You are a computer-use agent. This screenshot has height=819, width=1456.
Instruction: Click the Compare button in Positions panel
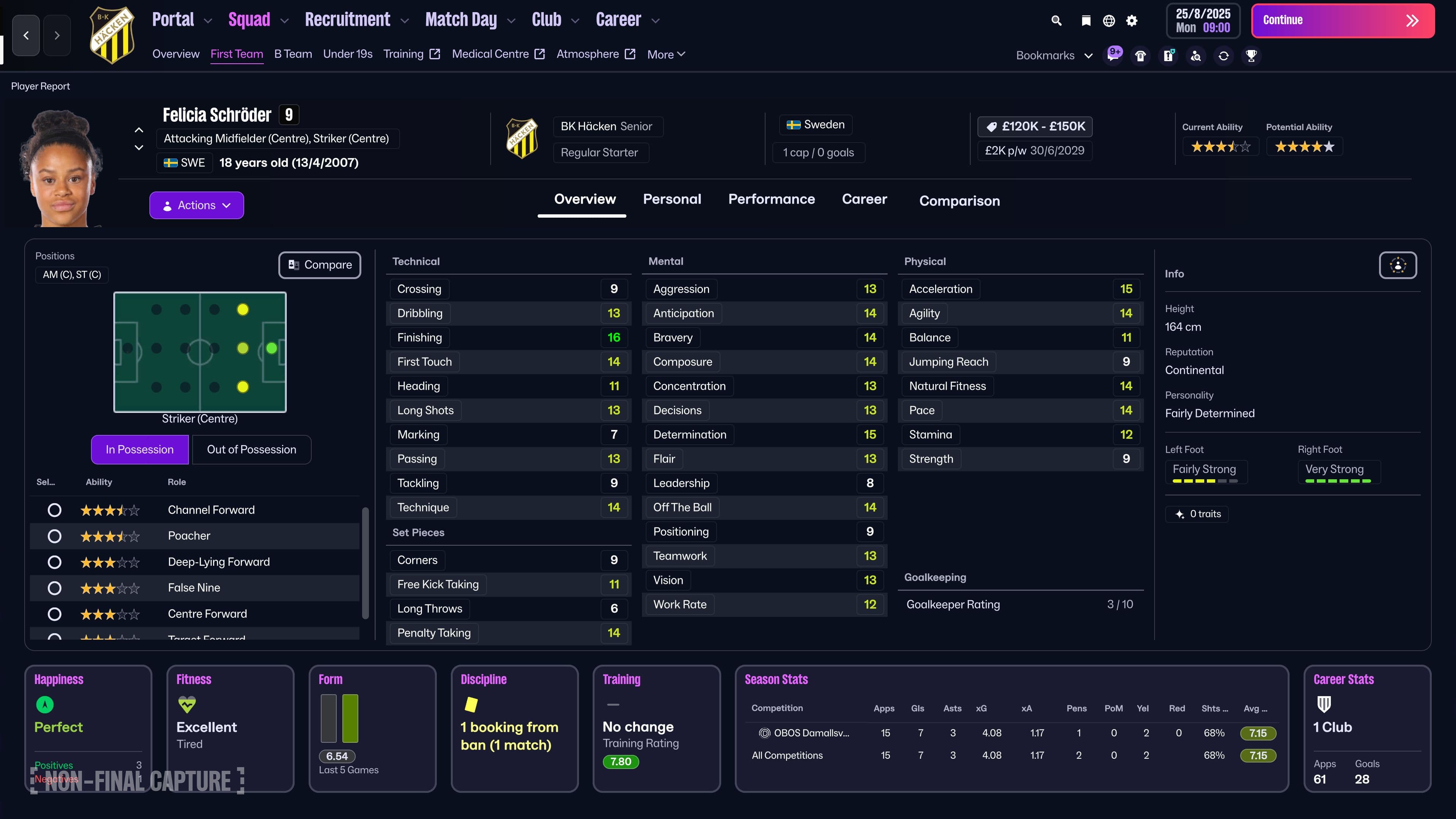[x=319, y=265]
